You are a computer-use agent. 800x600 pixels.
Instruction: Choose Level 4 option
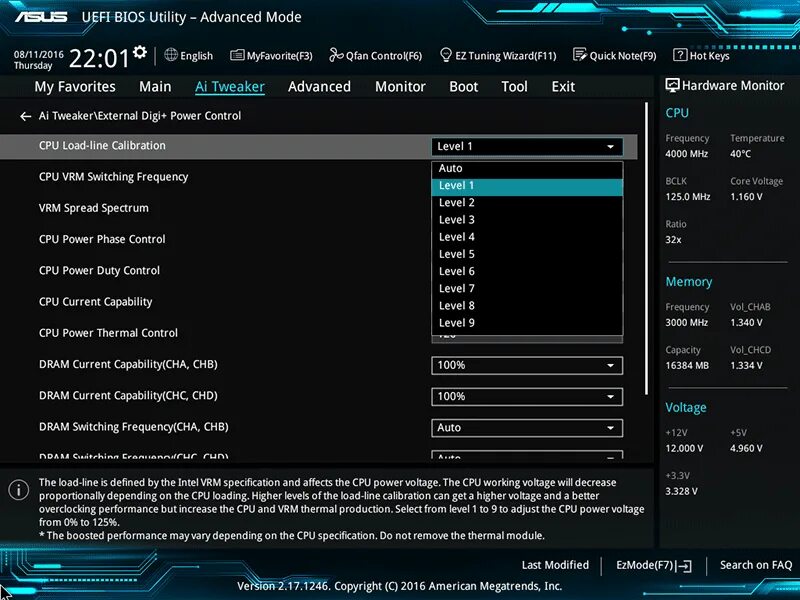tap(527, 238)
